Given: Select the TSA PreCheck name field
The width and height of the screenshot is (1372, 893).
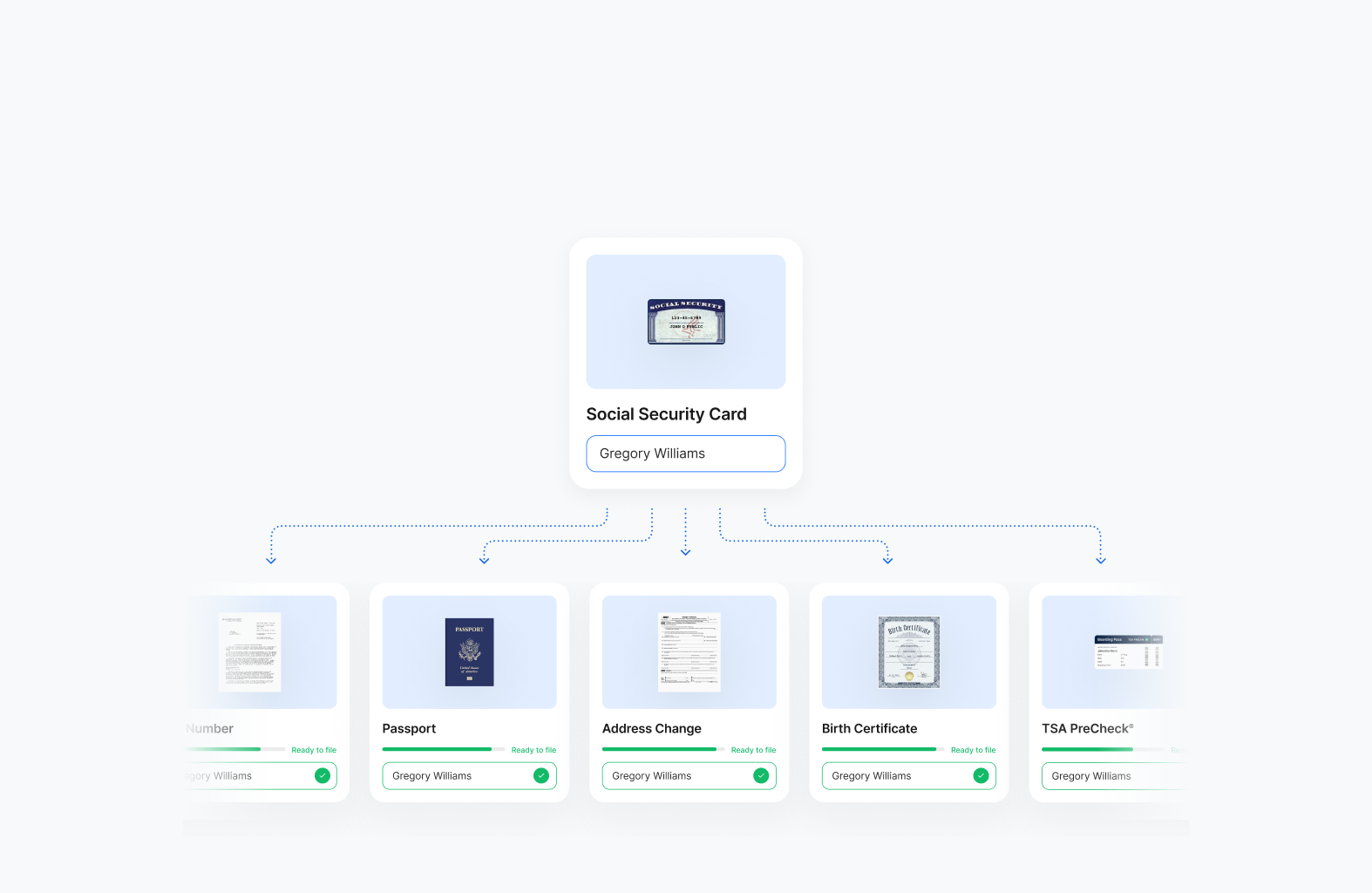Looking at the screenshot, I should click(1114, 776).
